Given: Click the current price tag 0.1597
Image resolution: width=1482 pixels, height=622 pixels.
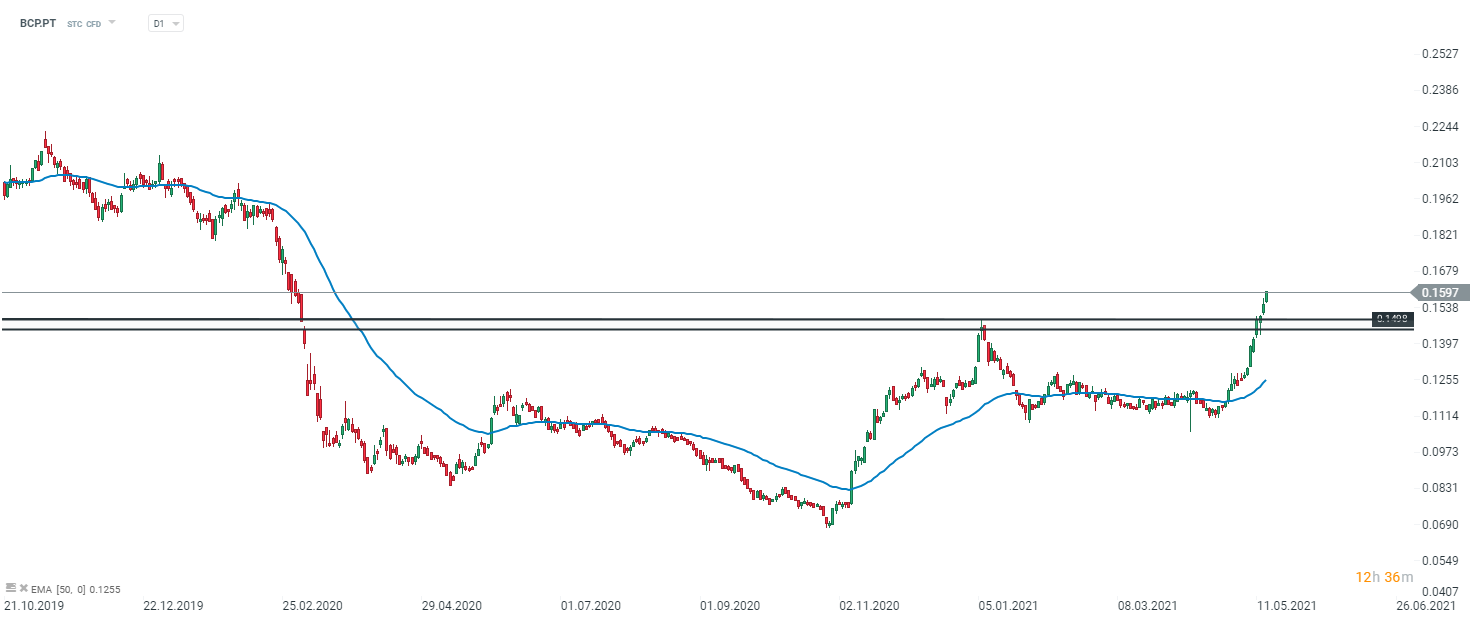Looking at the screenshot, I should [1442, 292].
